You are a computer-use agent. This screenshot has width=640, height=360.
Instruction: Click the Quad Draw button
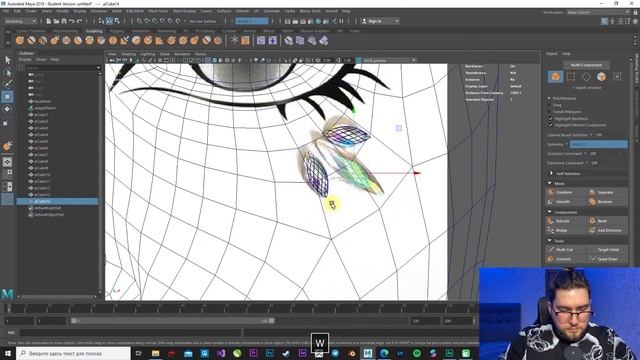tap(608, 259)
